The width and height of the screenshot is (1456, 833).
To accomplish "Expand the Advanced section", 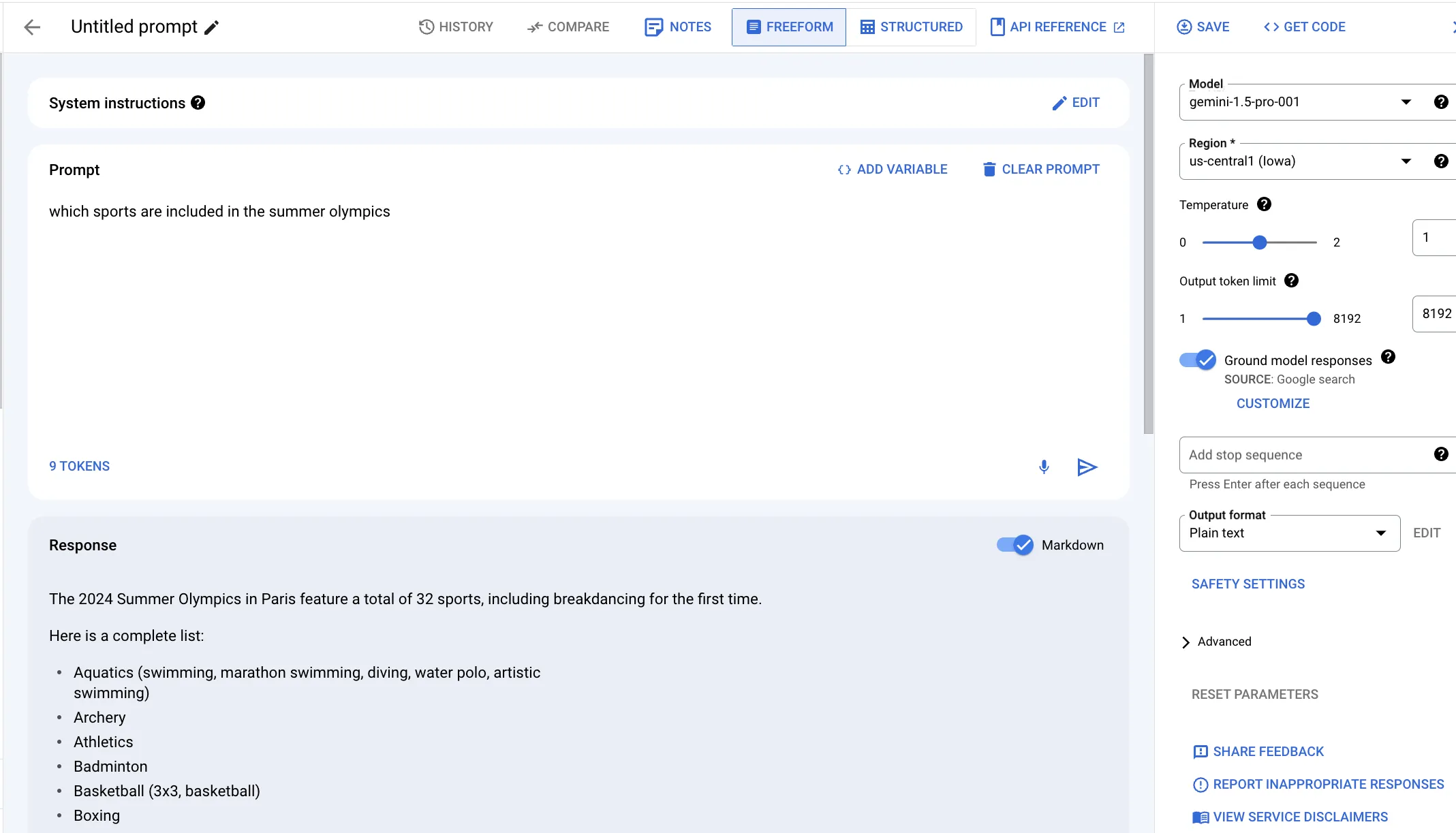I will pos(1216,642).
